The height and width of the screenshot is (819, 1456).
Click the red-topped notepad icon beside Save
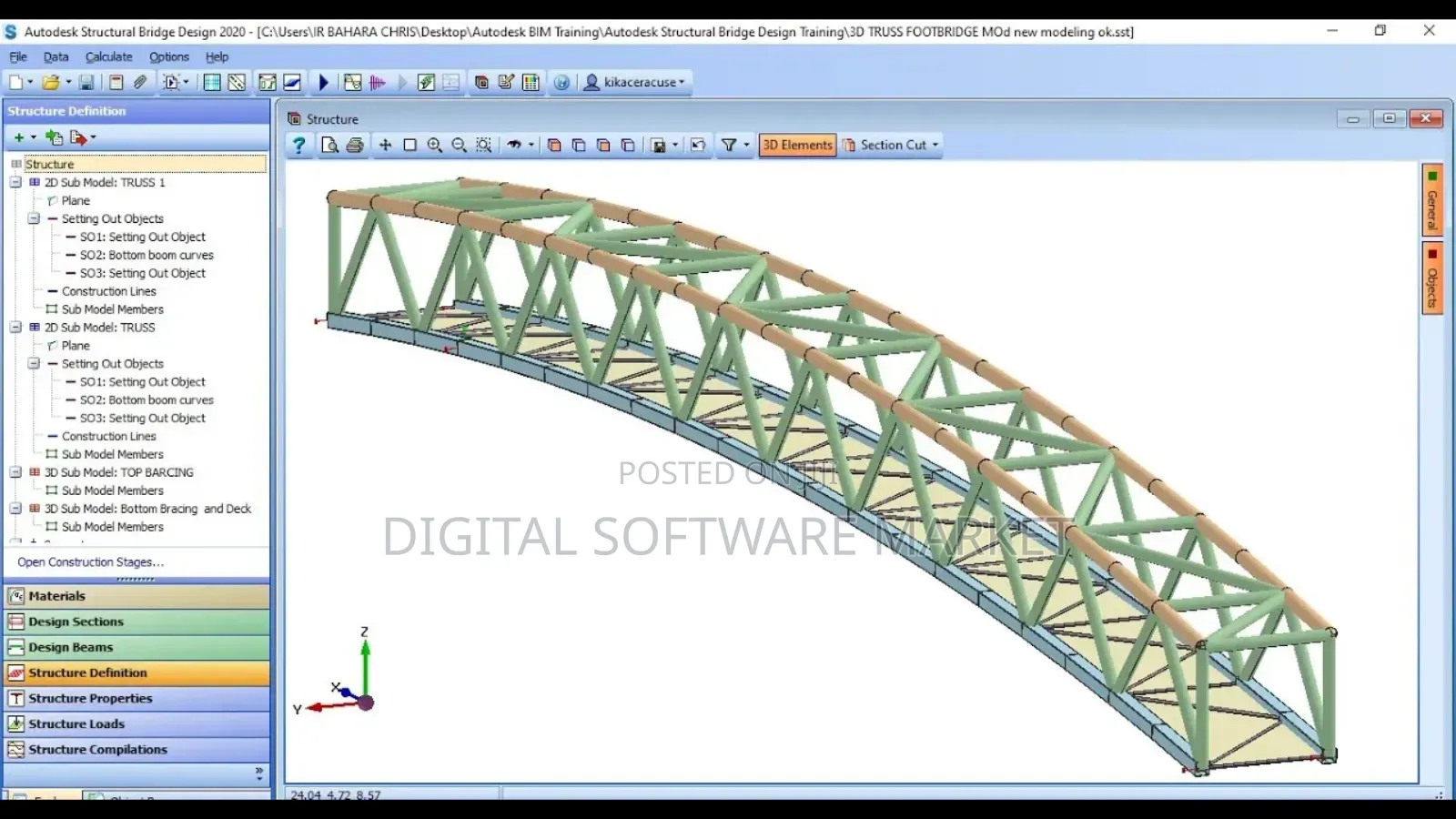pyautogui.click(x=116, y=82)
